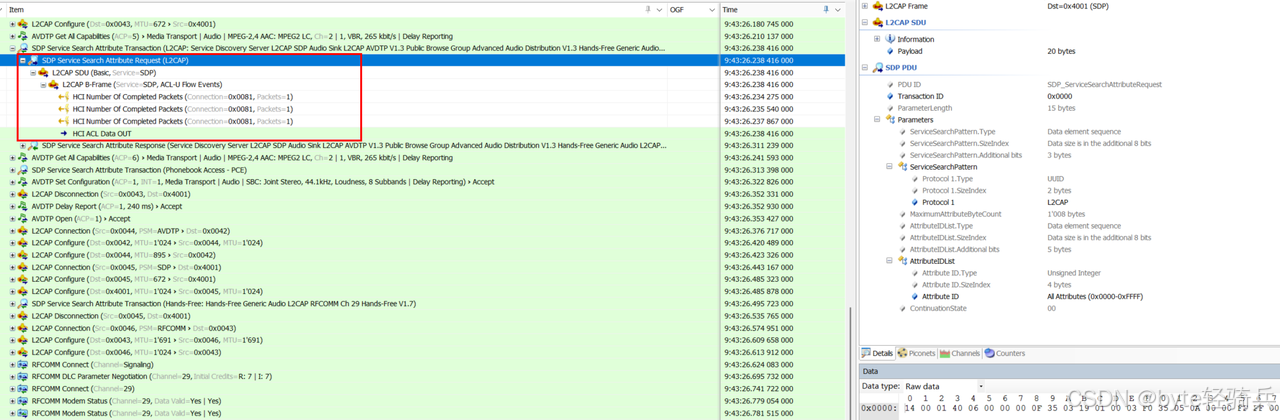Click the L2CAP Disconnection Src=0x0043 row icon
Screen dimensions: 1280x420
coord(23,194)
